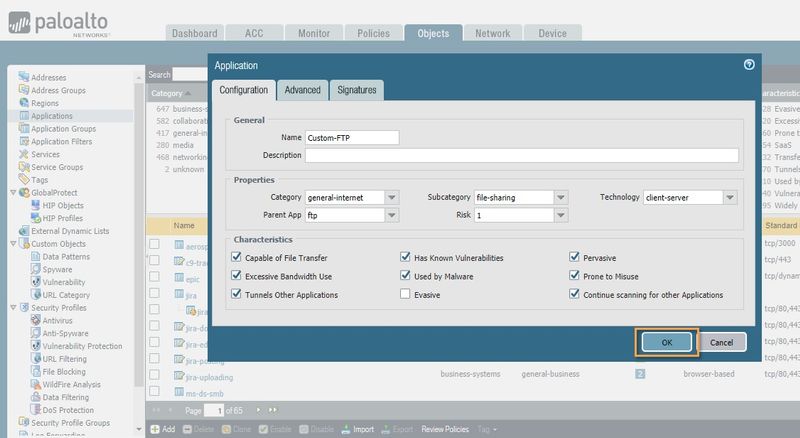Image resolution: width=800 pixels, height=438 pixels.
Task: Open the Risk dropdown
Action: click(561, 215)
